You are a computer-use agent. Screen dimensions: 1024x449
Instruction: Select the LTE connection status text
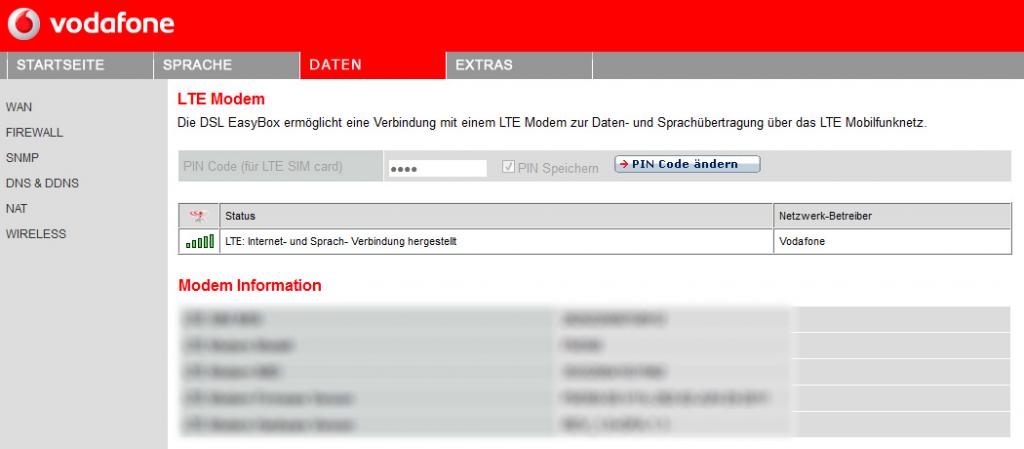(x=340, y=241)
